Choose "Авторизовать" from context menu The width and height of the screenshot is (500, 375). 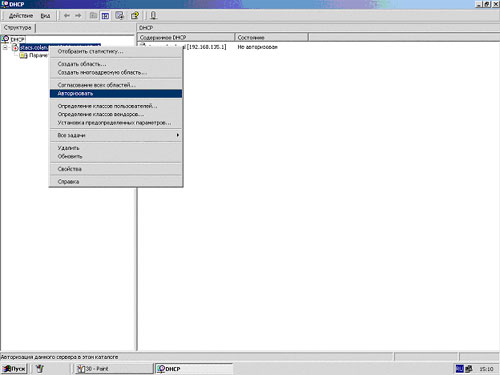tap(116, 94)
